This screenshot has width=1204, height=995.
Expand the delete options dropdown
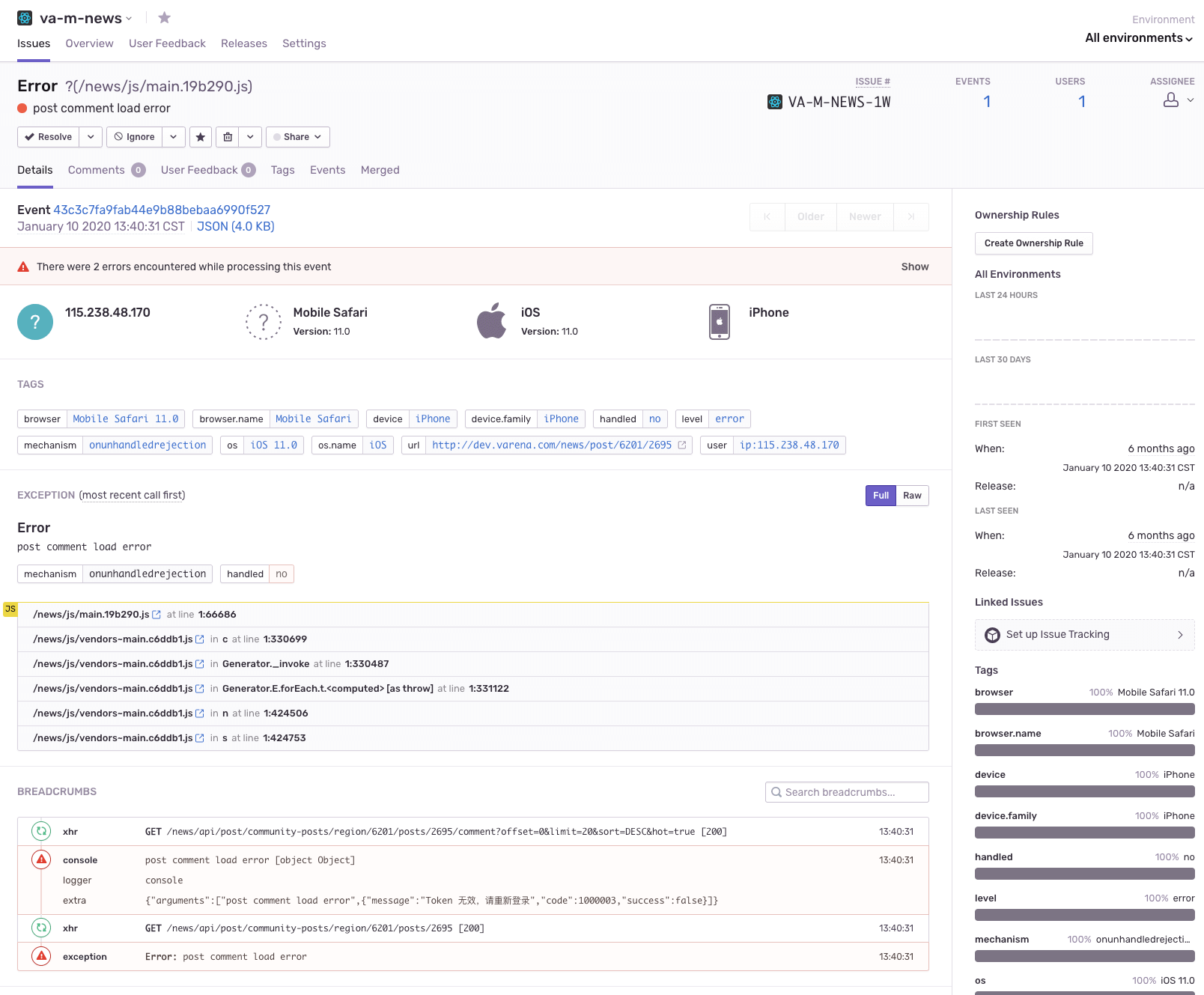pyautogui.click(x=250, y=137)
